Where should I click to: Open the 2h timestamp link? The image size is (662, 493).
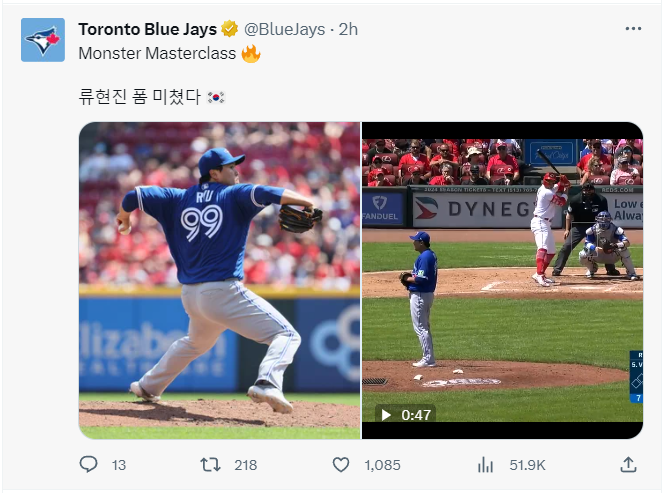pos(348,29)
